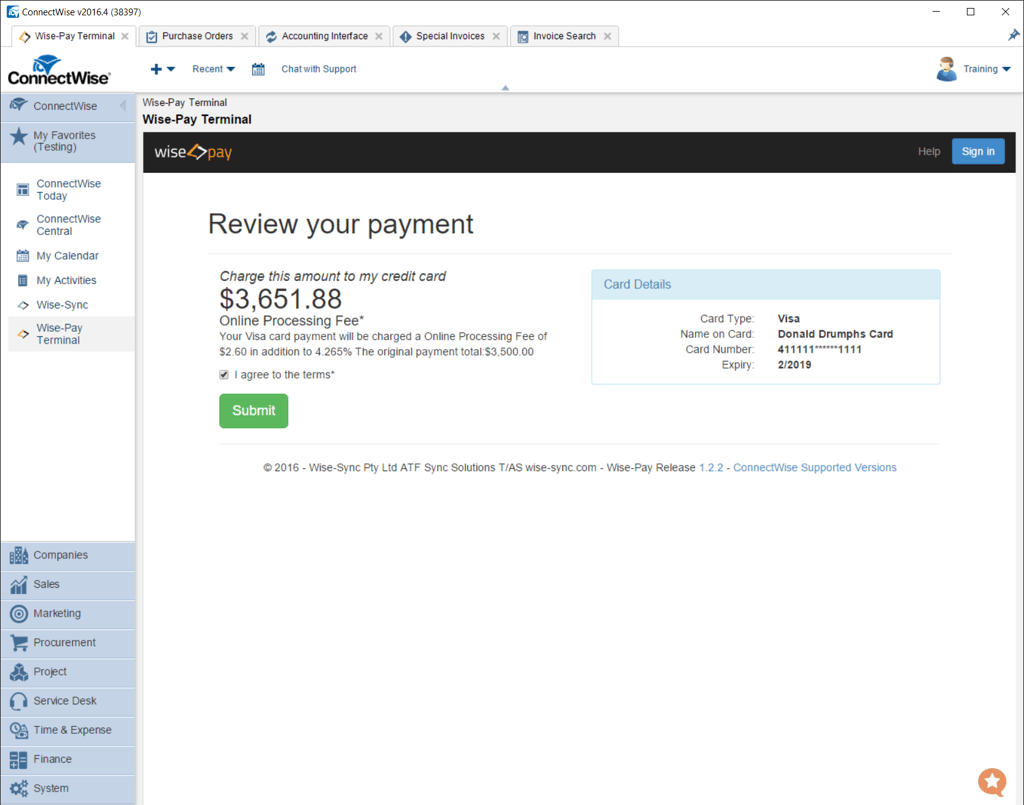Collapse the sidebar using the arrow
1024x805 pixels.
click(x=123, y=105)
